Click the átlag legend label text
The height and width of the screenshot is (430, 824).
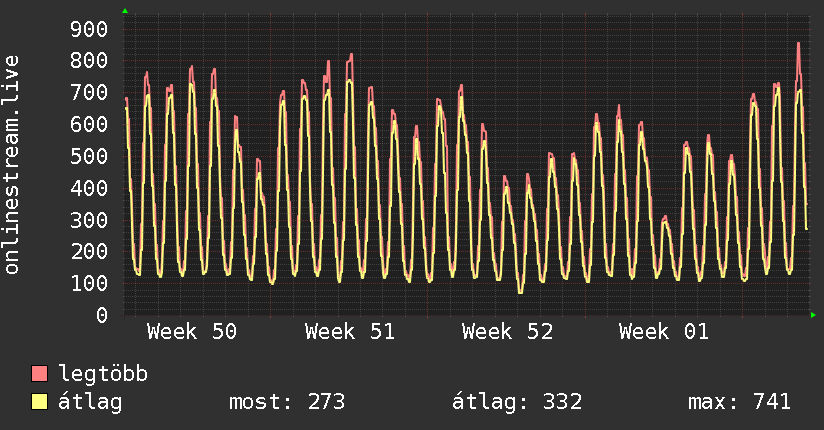89,402
